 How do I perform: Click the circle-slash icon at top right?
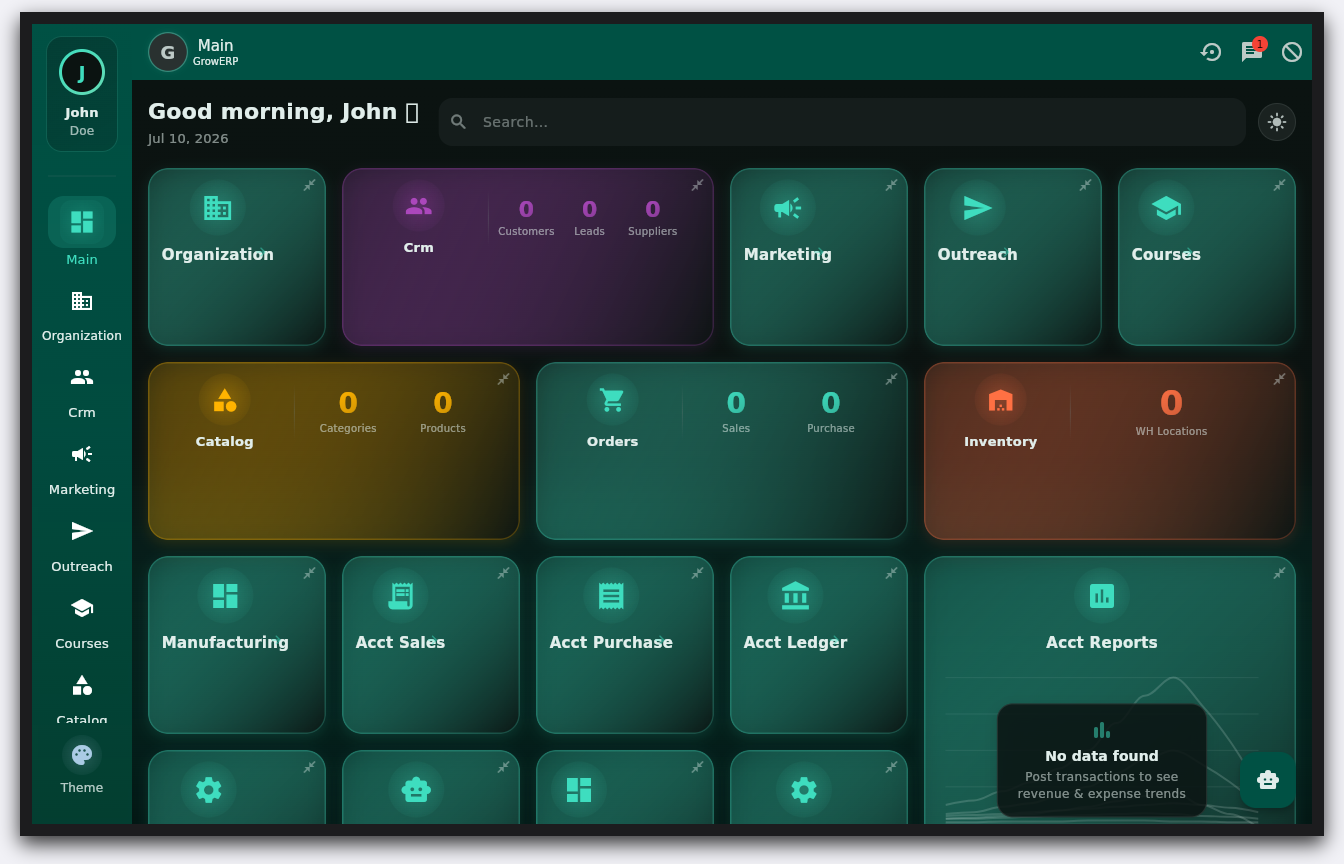[x=1292, y=52]
